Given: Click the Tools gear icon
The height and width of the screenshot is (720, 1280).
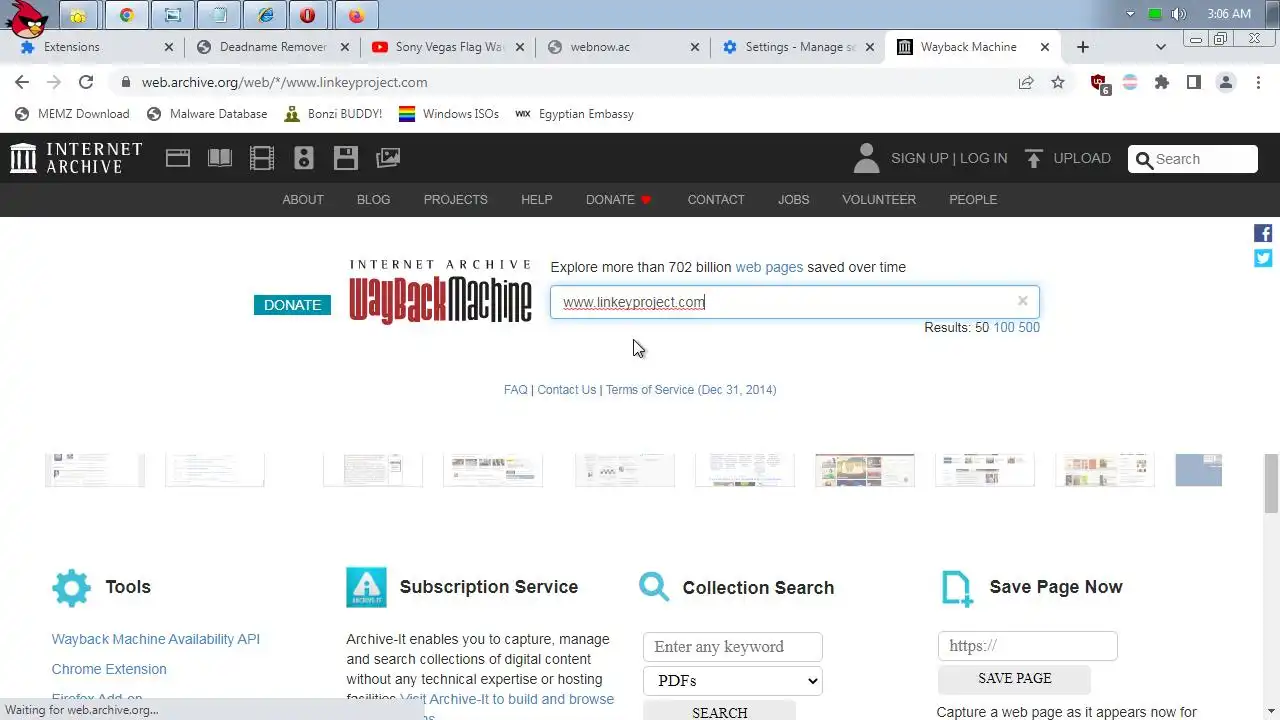Looking at the screenshot, I should 71,588.
